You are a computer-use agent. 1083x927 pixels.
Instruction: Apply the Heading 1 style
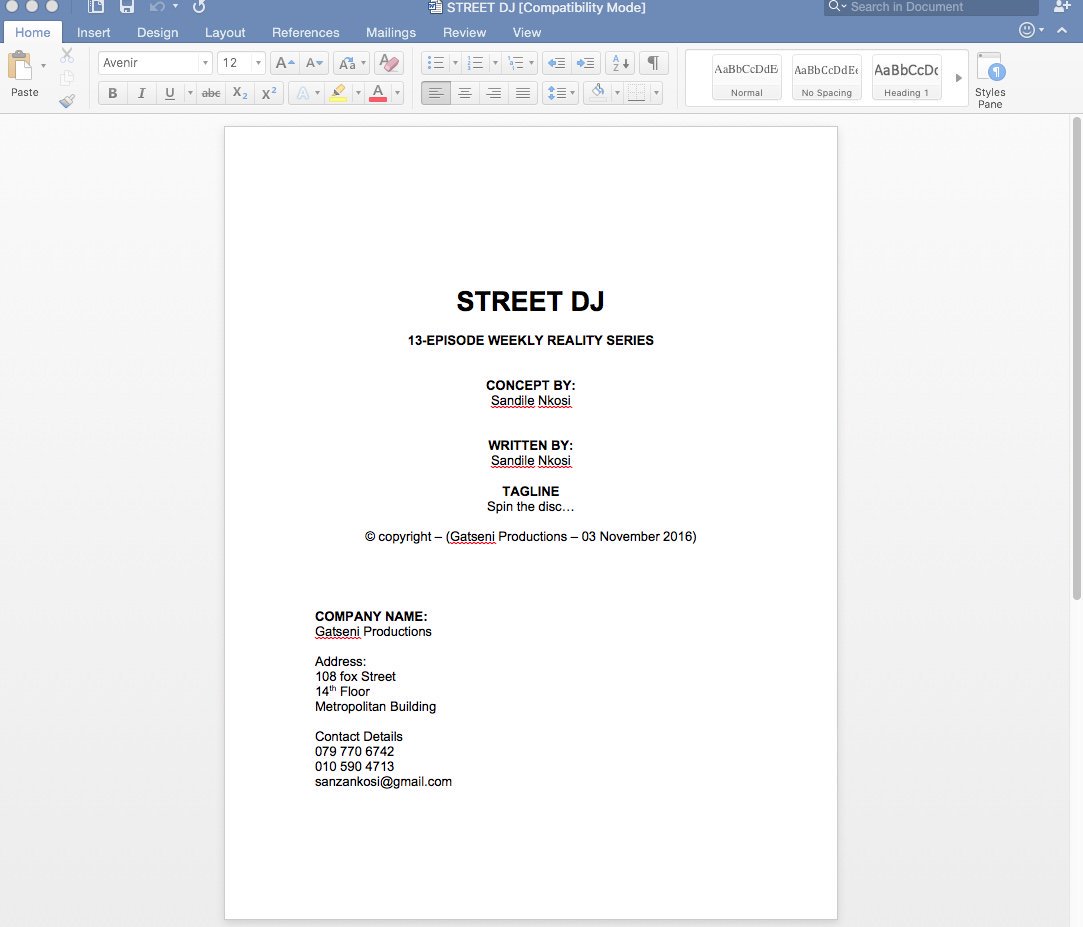click(x=905, y=77)
